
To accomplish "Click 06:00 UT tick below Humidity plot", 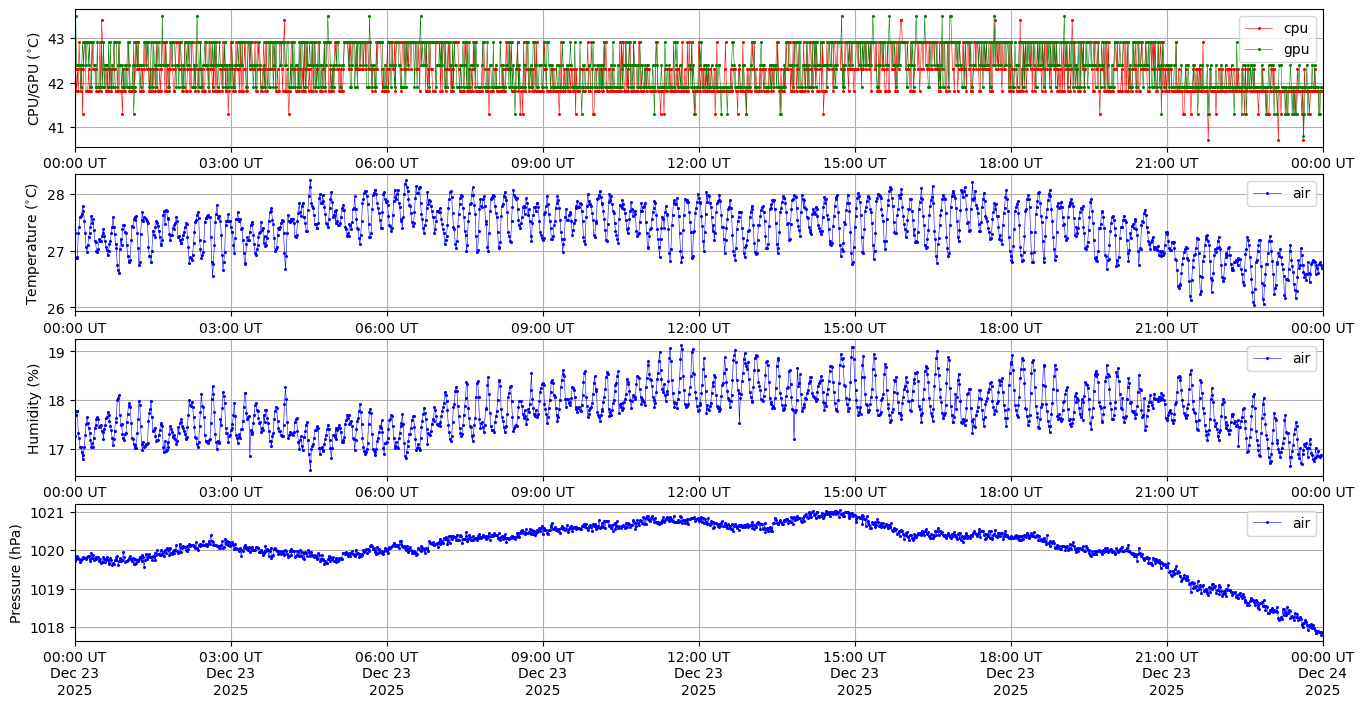I will [x=387, y=492].
